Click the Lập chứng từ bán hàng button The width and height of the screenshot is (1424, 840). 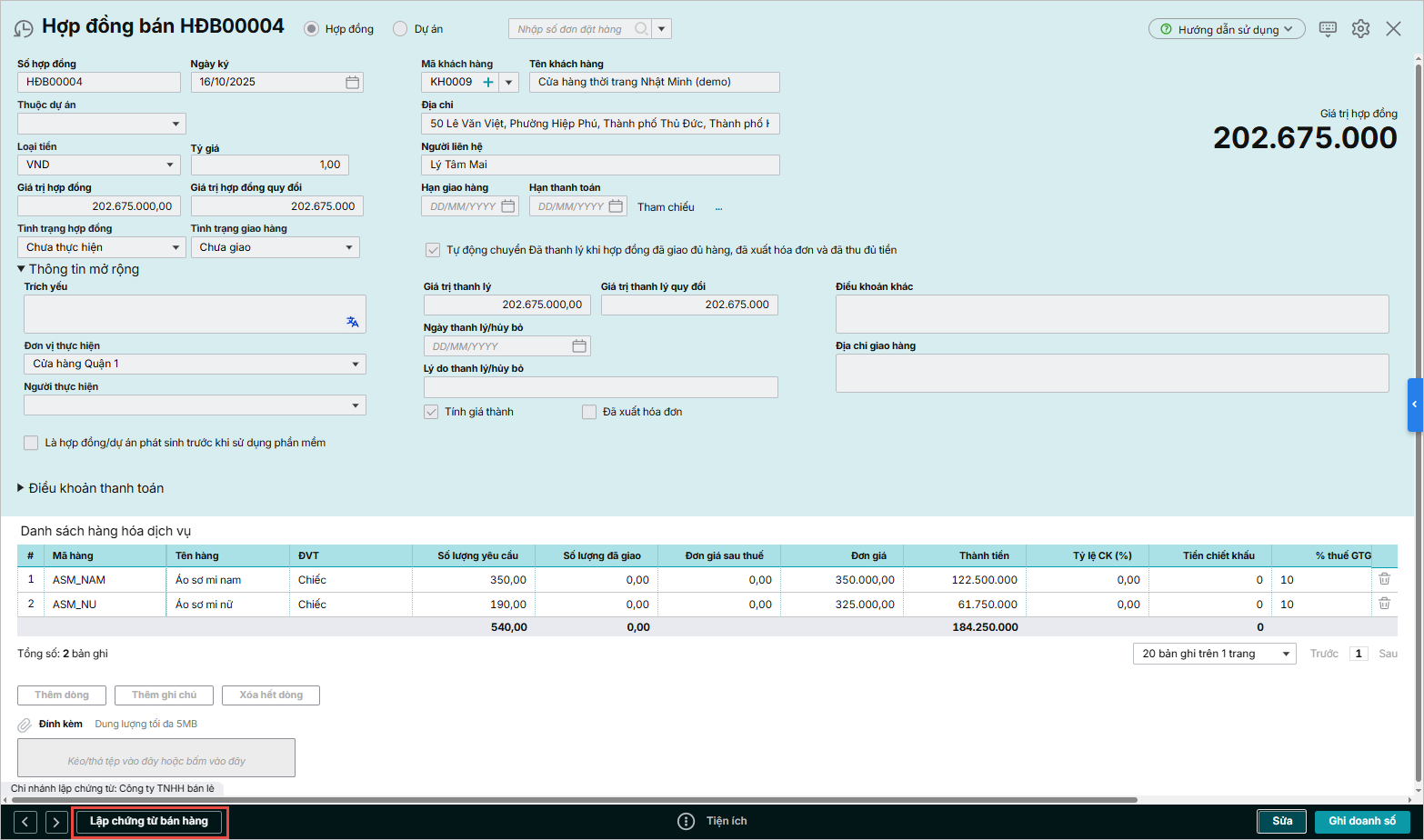[149, 821]
